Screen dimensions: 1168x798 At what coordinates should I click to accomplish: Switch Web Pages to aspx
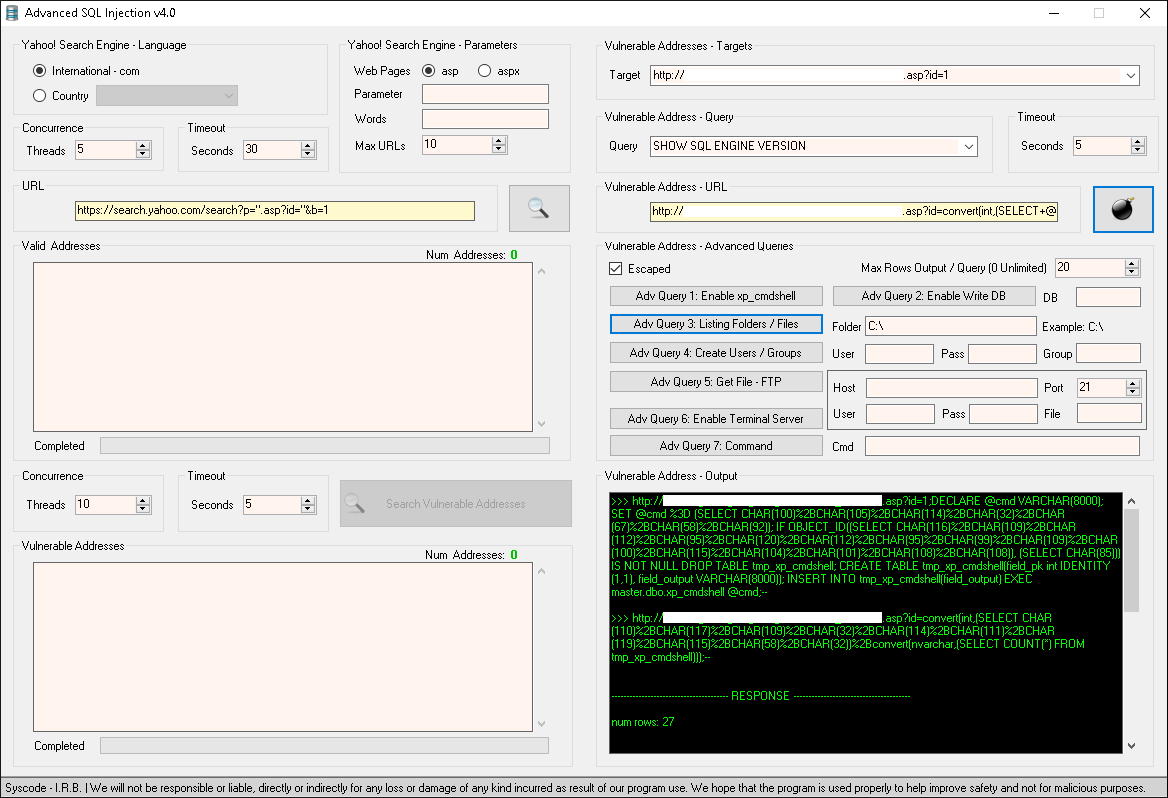tap(485, 70)
